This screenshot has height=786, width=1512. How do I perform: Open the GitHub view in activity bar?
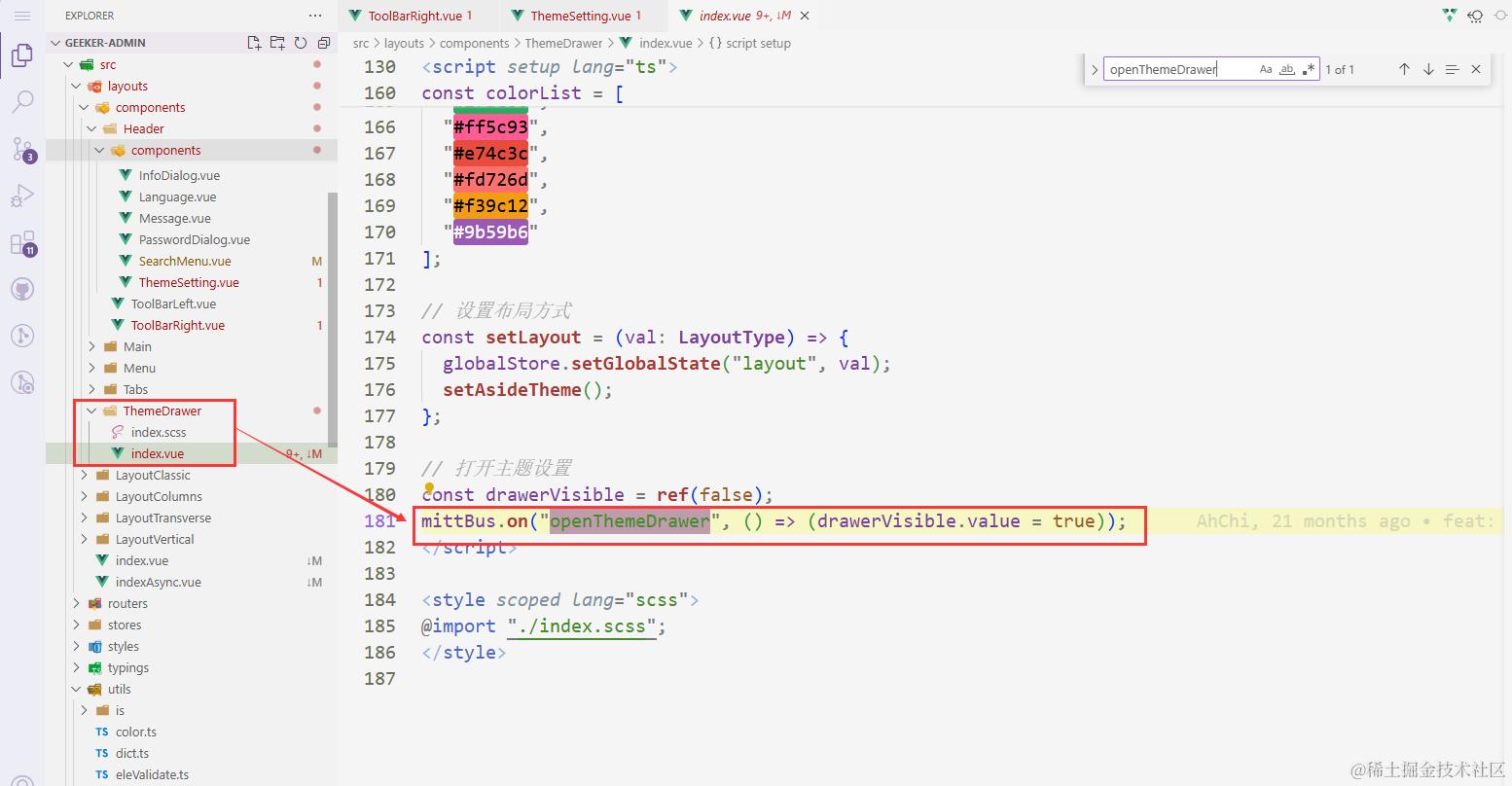click(22, 289)
